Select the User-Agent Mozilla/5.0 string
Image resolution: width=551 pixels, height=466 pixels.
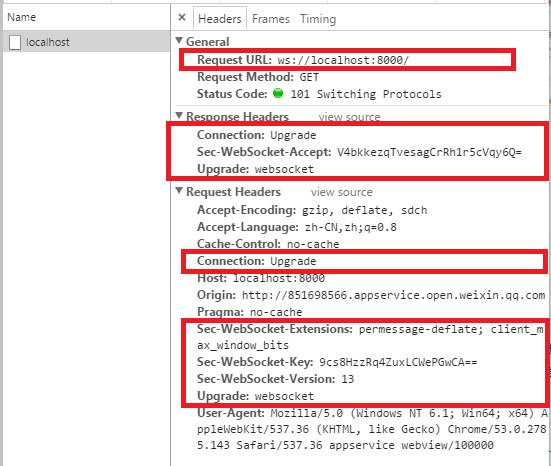tap(372, 429)
